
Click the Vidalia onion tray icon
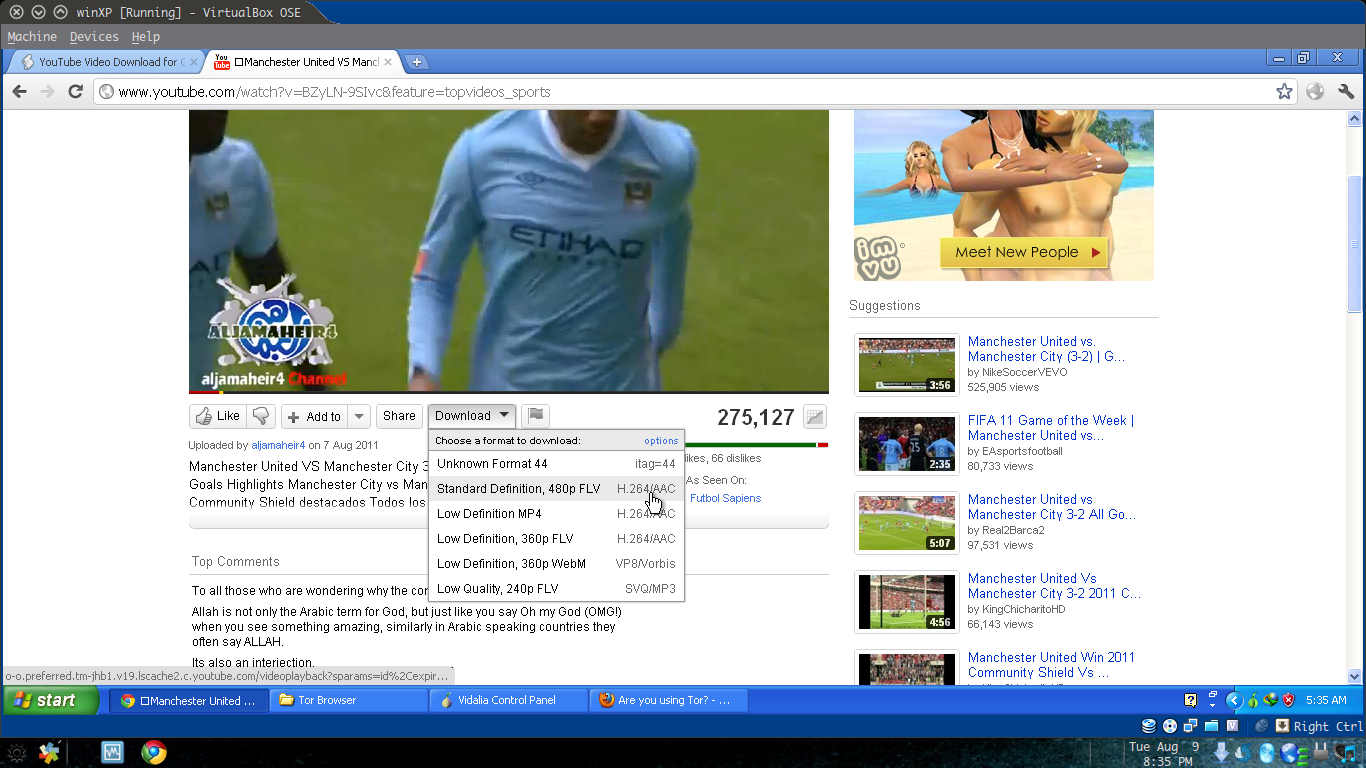click(x=1253, y=700)
